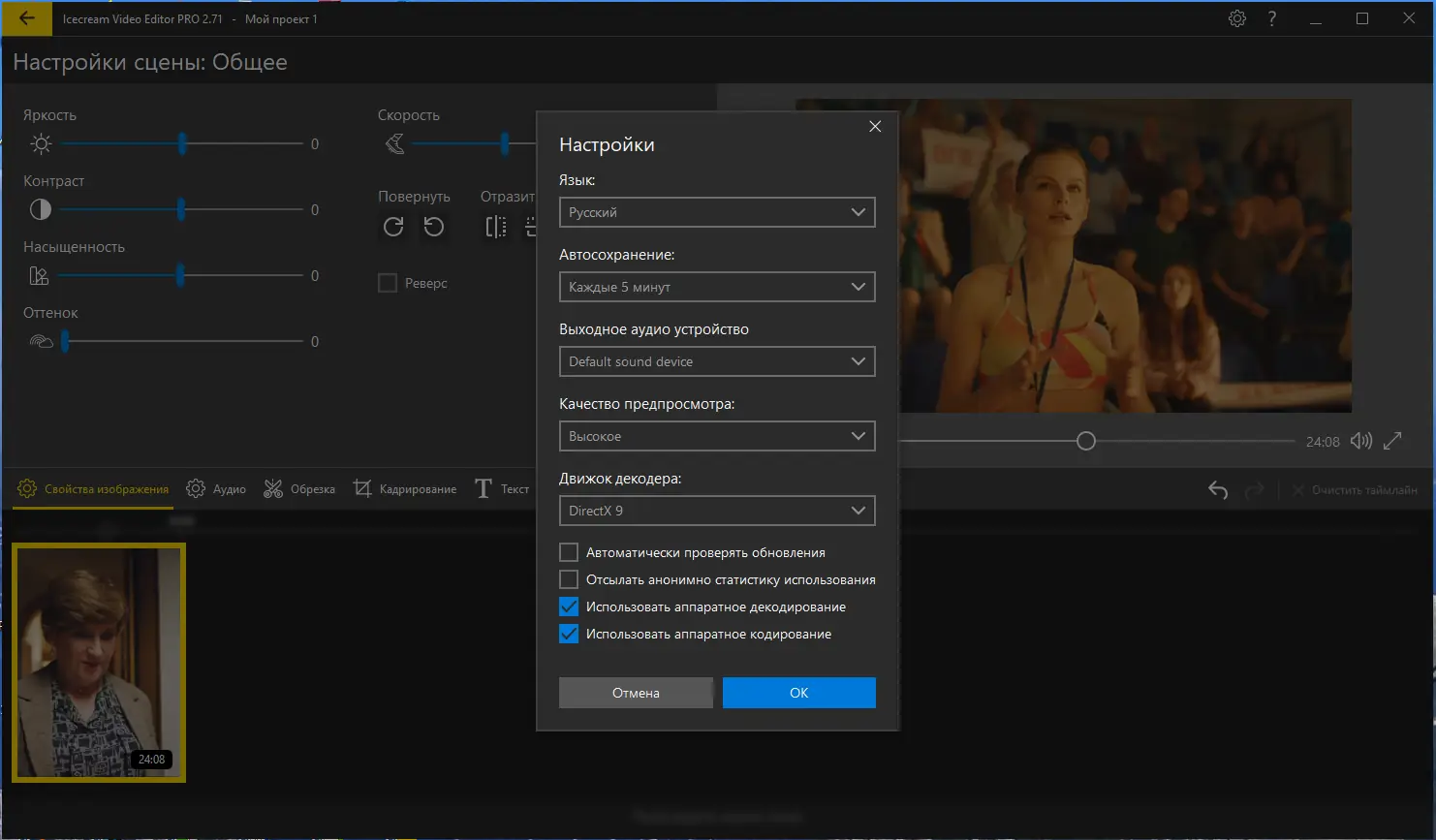Viewport: 1436px width, 840px height.
Task: Rotate the scene clockwise
Action: point(393,227)
